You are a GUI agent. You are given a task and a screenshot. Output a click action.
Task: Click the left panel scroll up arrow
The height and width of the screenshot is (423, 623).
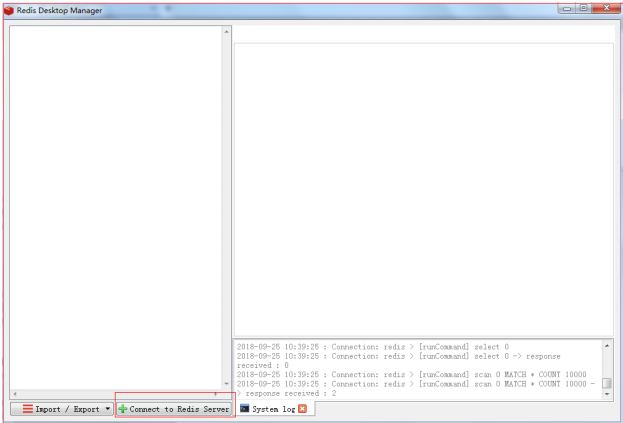[x=226, y=32]
